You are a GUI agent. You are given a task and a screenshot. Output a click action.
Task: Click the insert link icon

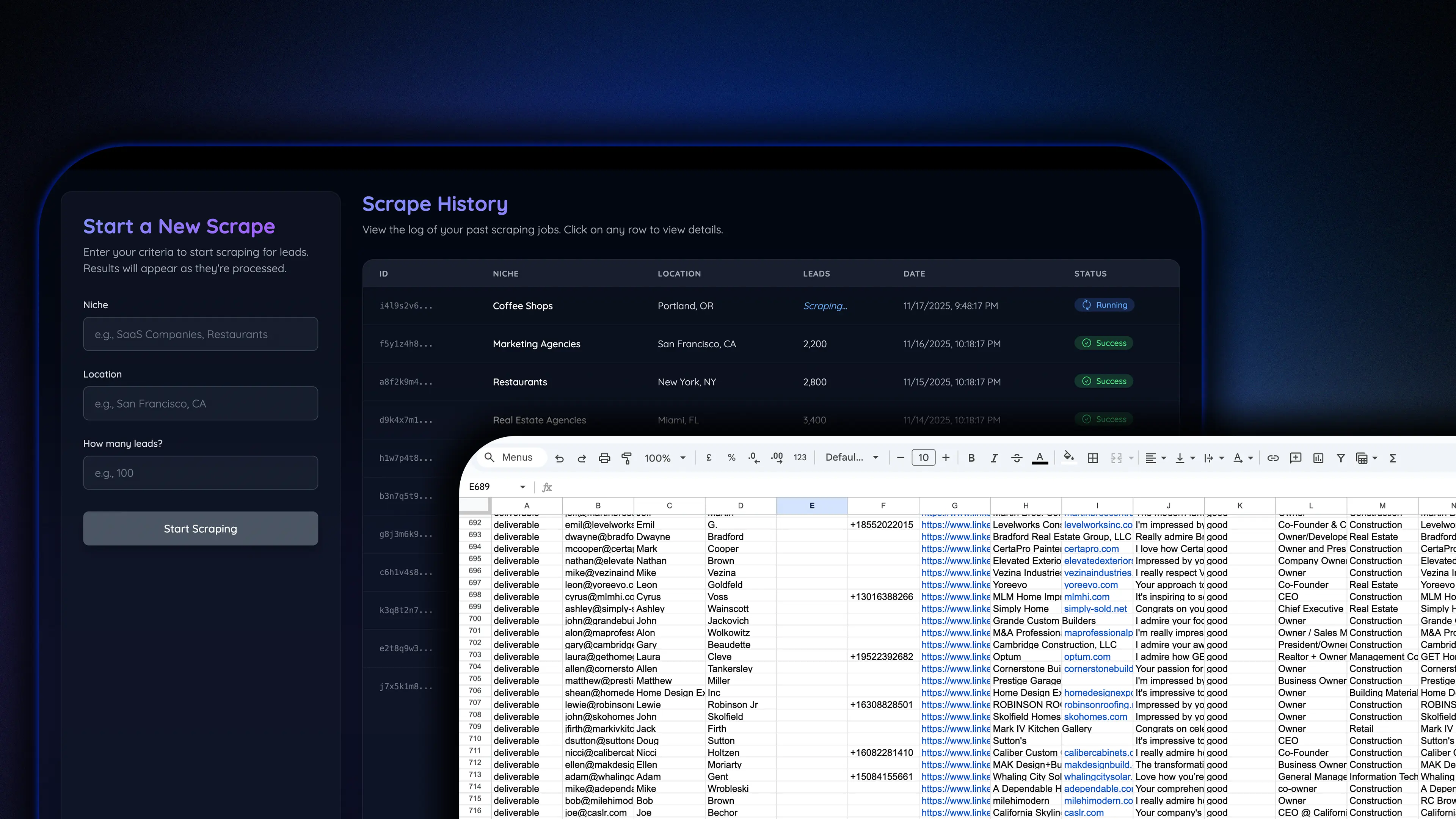[x=1273, y=458]
